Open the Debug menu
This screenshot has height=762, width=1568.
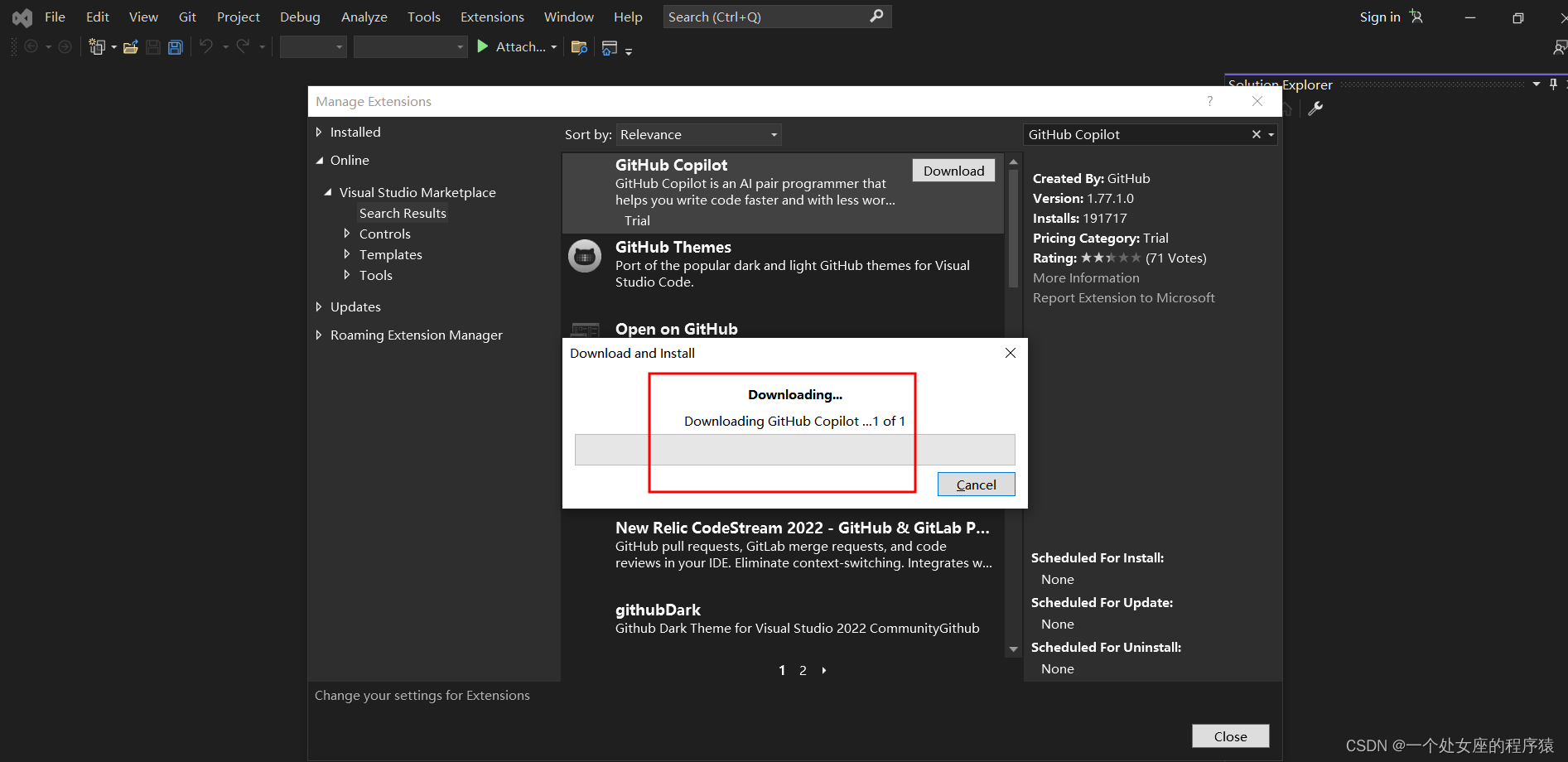300,17
